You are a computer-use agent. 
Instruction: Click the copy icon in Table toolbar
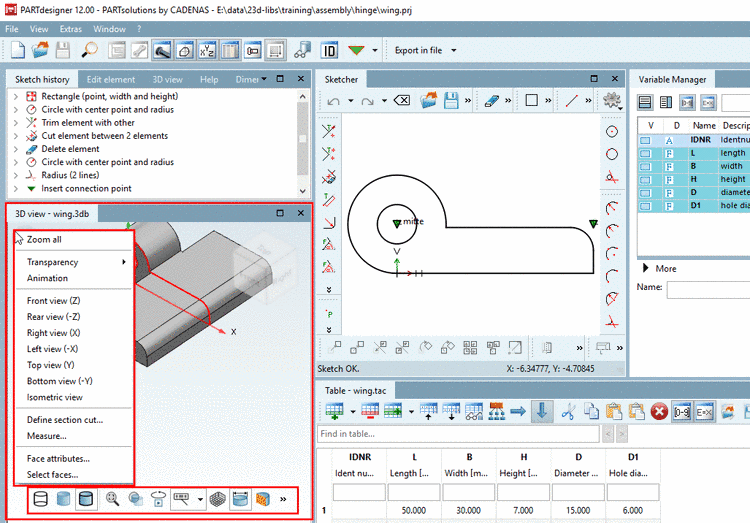click(591, 412)
